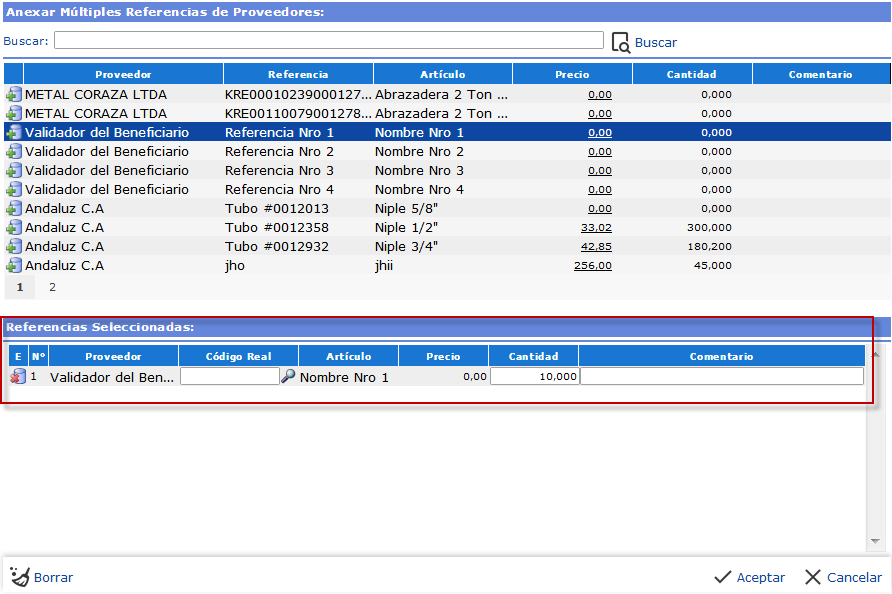The width and height of the screenshot is (892, 594).
Task: Click scrollbar down arrow in selected references
Action: click(876, 541)
